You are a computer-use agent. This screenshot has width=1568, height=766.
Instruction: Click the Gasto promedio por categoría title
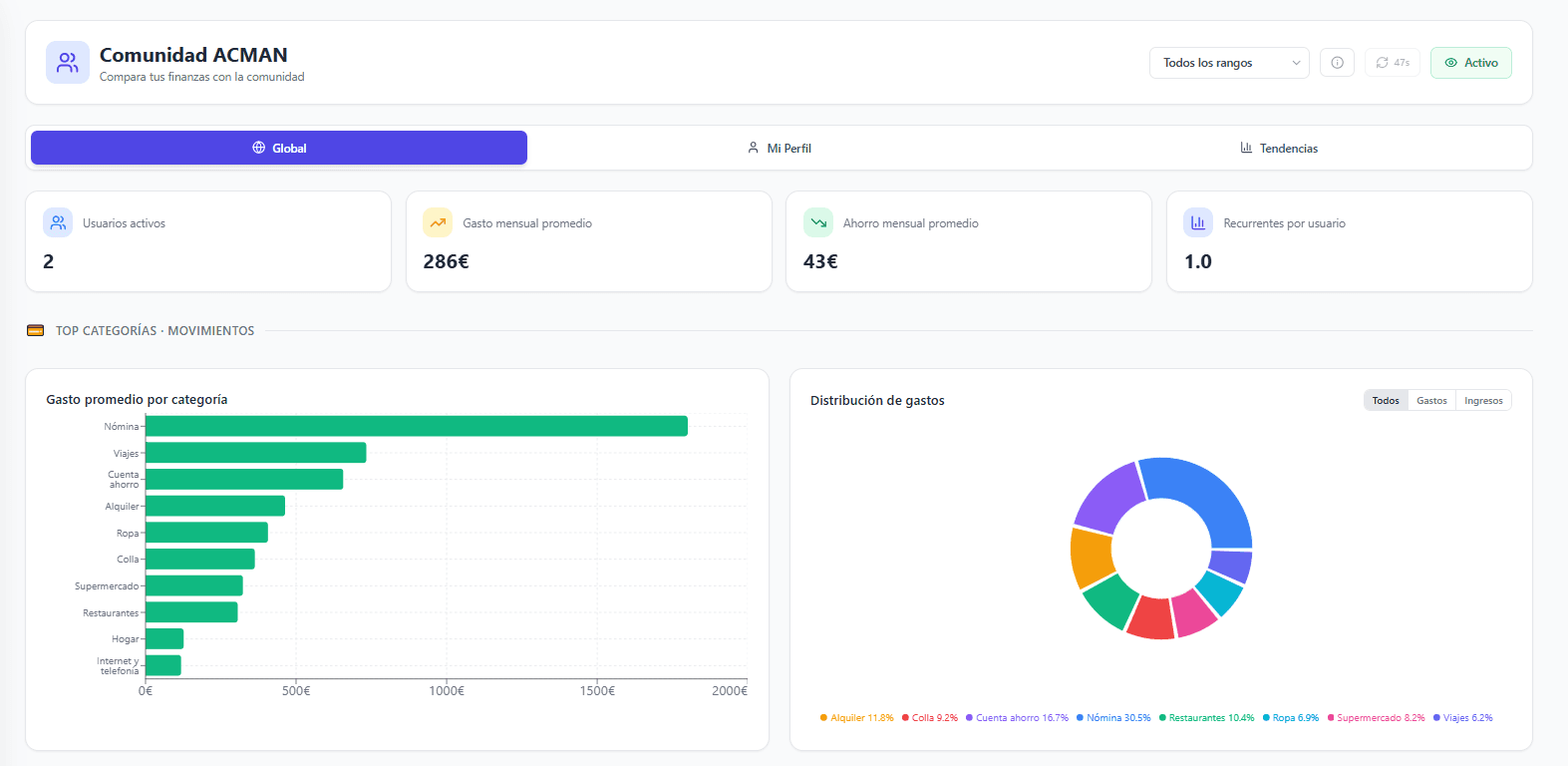pyautogui.click(x=137, y=399)
